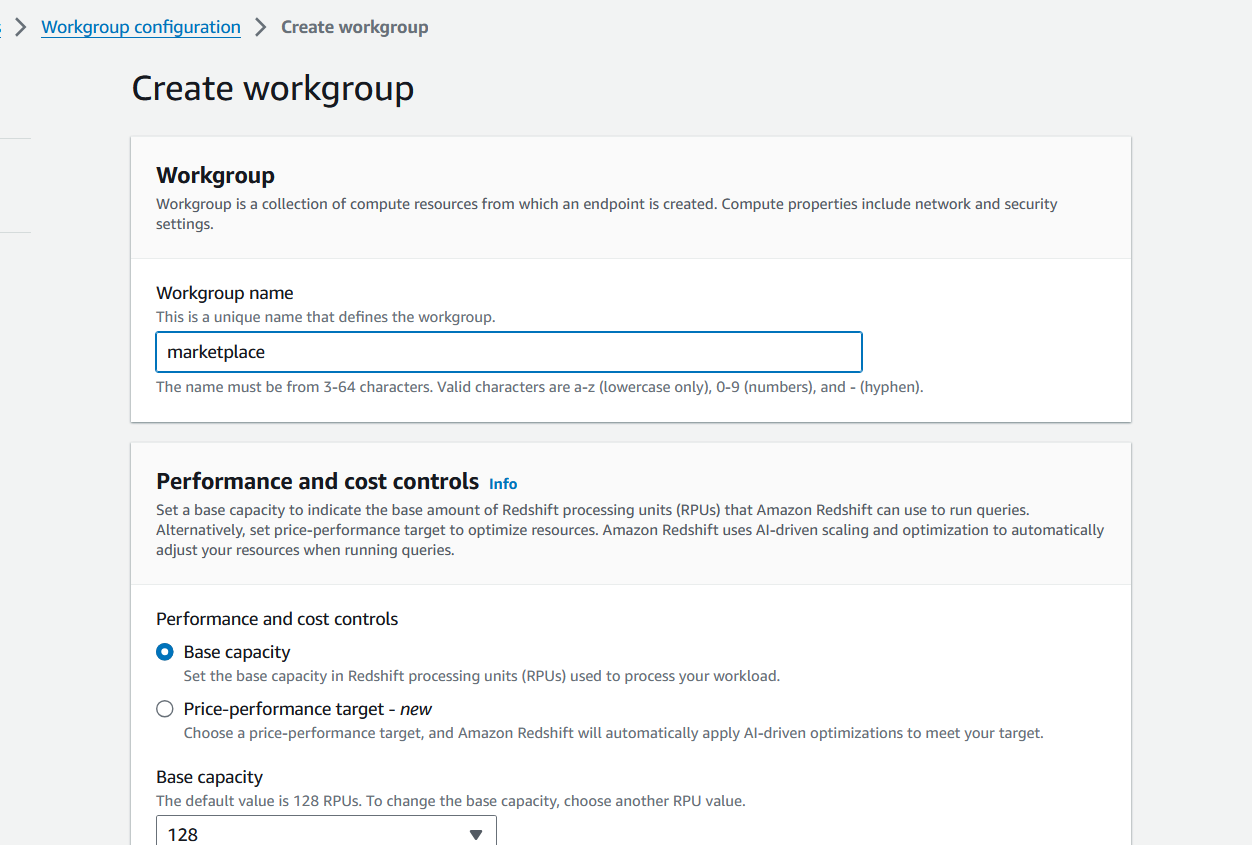
Task: Click the 'default value is 128 RPUs' description
Action: click(x=450, y=801)
